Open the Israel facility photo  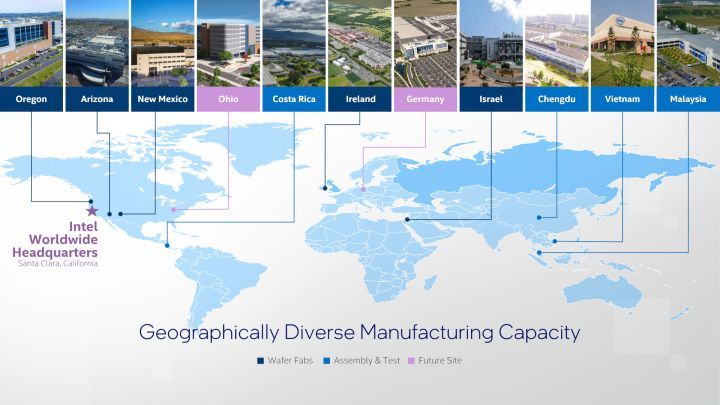tap(491, 43)
